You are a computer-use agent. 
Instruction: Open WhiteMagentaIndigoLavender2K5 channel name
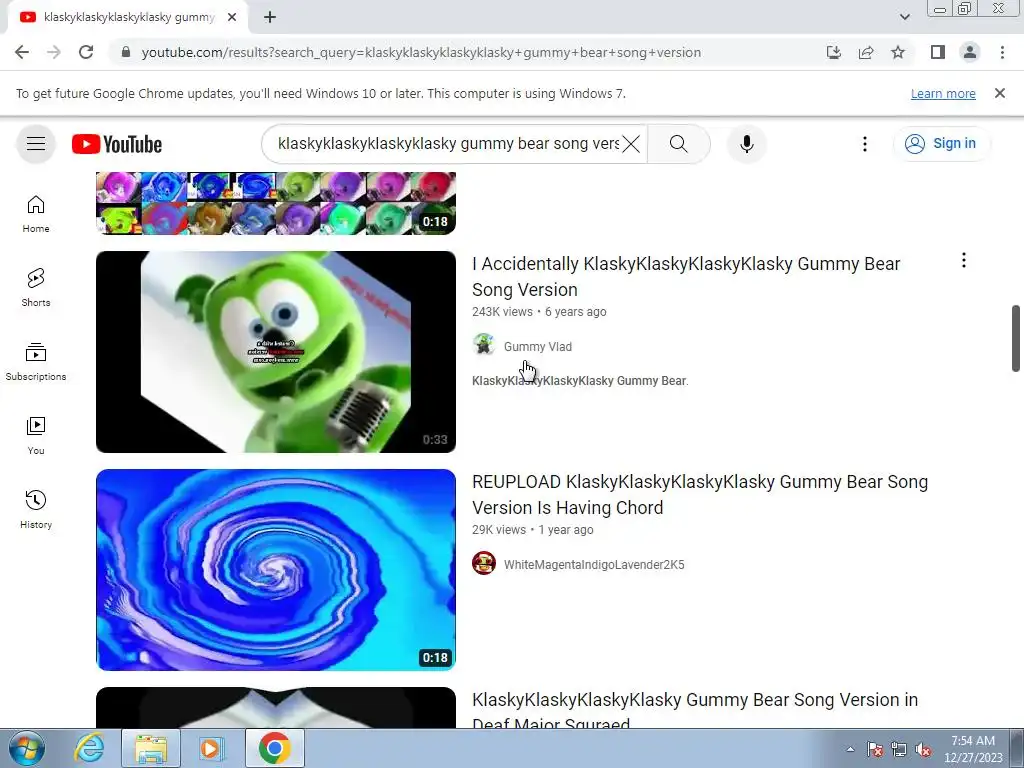[594, 564]
